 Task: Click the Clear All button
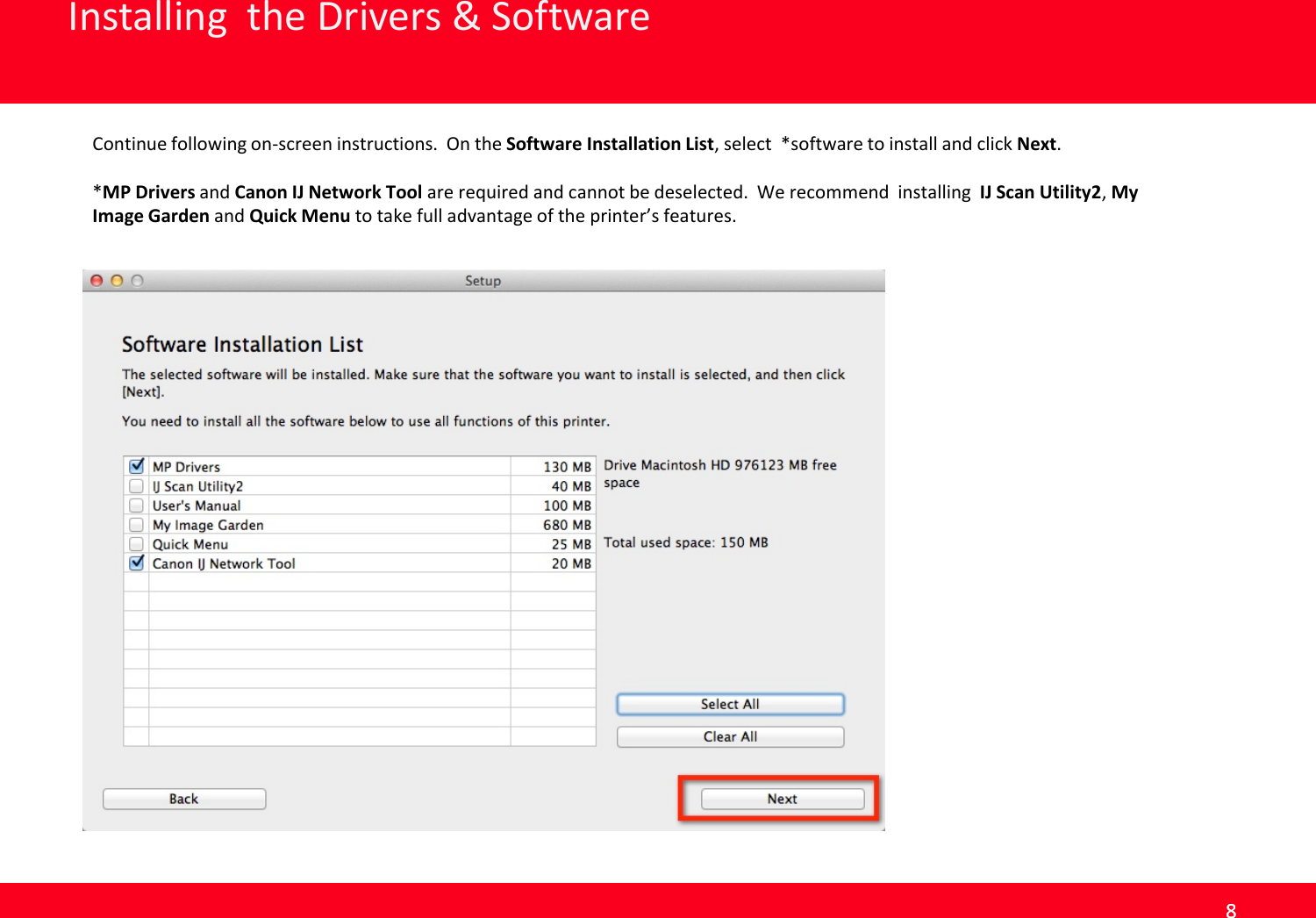click(x=730, y=736)
